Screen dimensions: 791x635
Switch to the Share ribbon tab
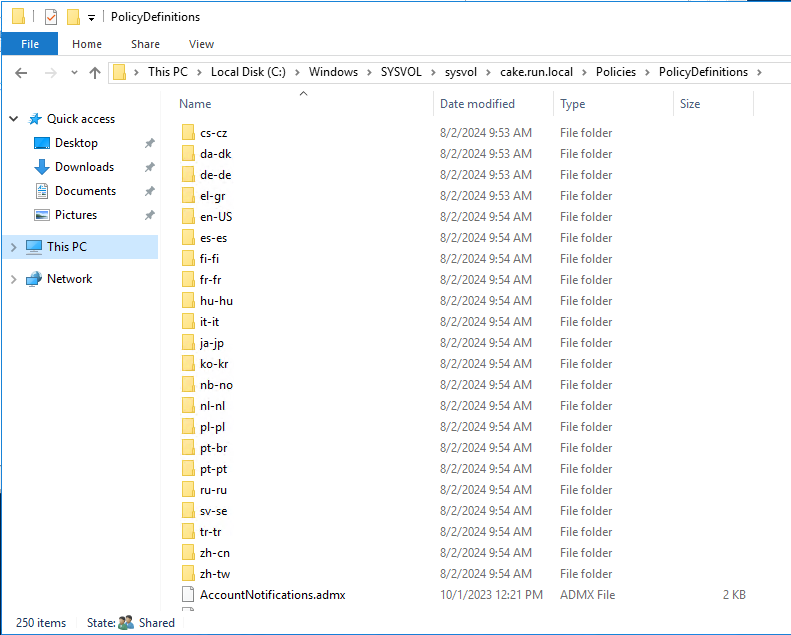pos(145,44)
